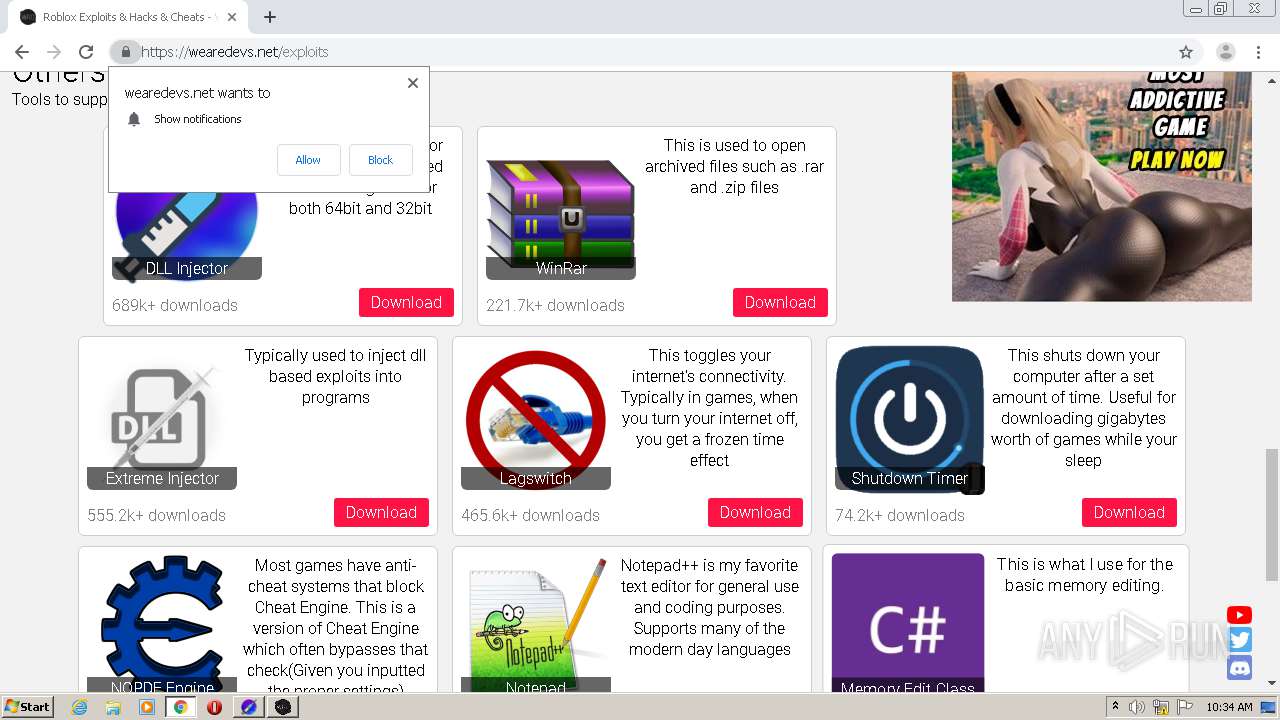Open a new browser tab
Screen dimensions: 1280x720
pos(270,17)
